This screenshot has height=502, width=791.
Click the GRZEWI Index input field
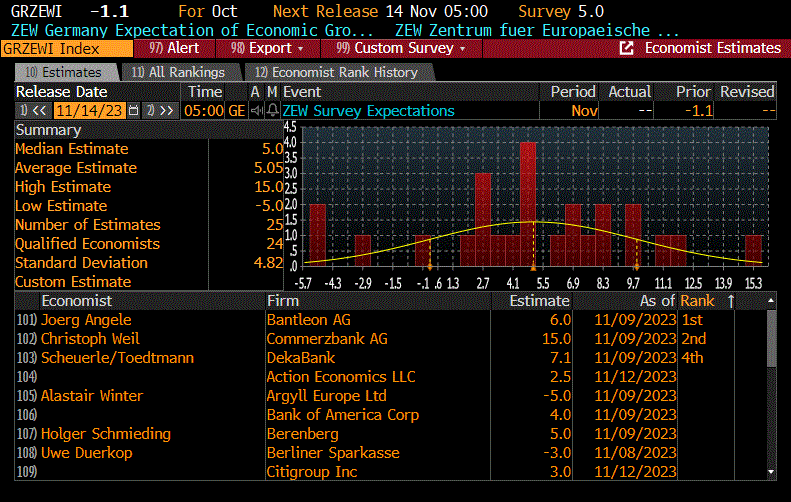coord(67,49)
